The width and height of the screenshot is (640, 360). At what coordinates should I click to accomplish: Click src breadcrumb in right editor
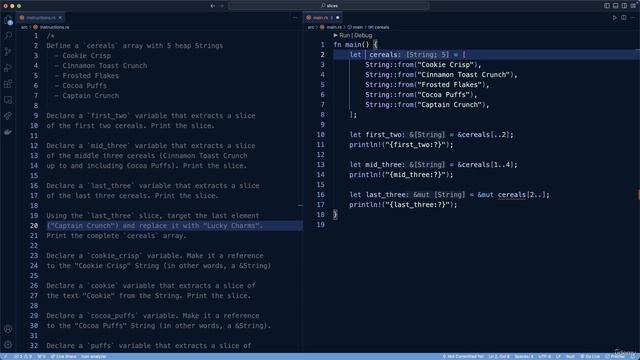click(311, 27)
